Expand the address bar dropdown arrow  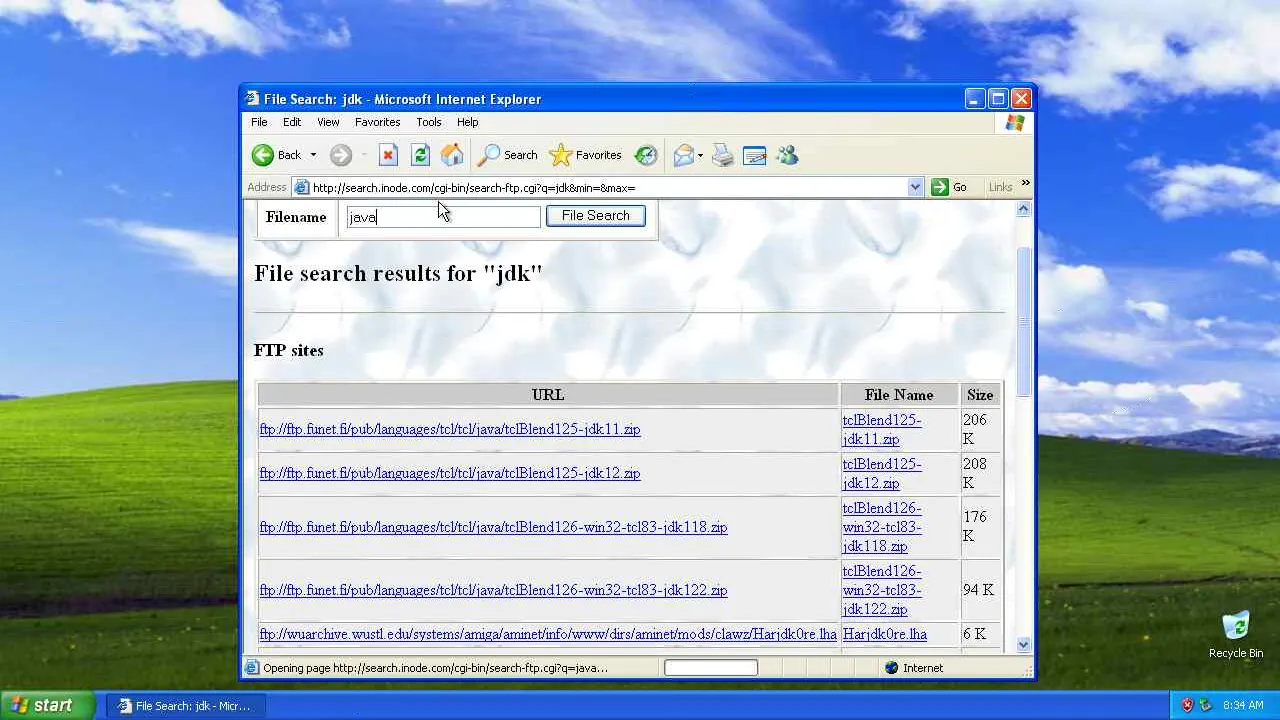tap(915, 187)
